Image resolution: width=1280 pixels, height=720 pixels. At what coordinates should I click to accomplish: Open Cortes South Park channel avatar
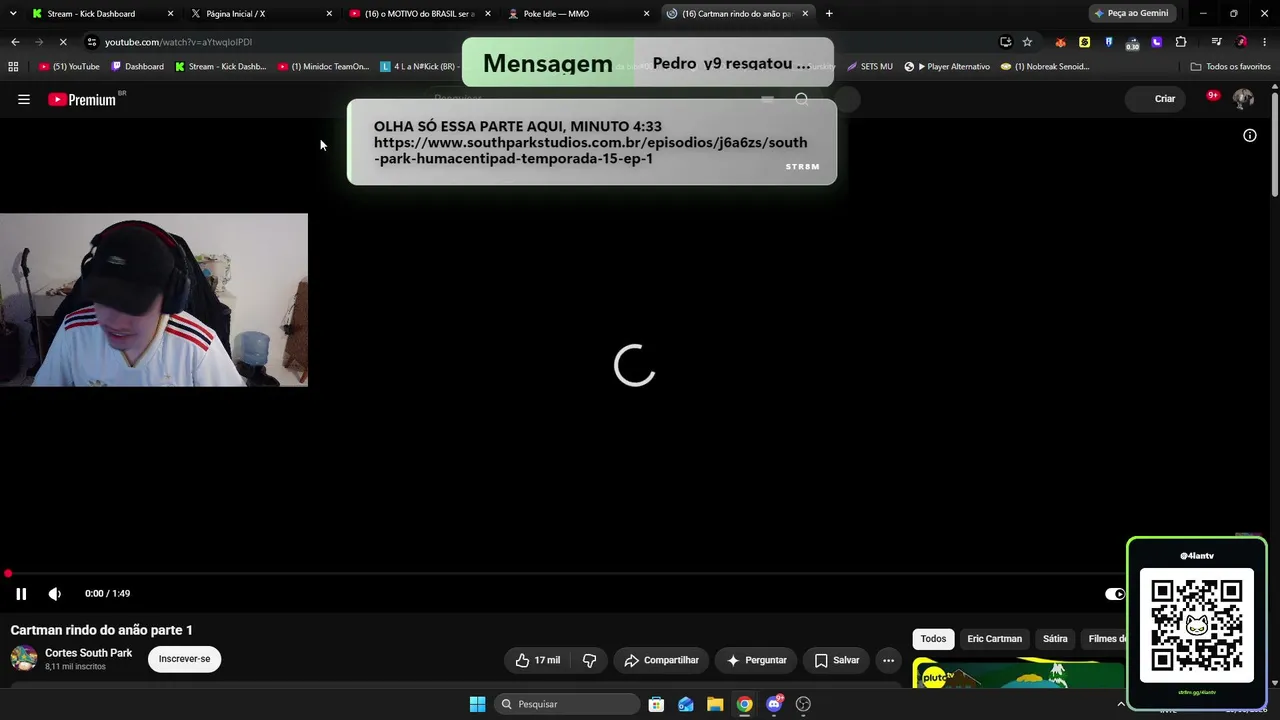click(24, 659)
